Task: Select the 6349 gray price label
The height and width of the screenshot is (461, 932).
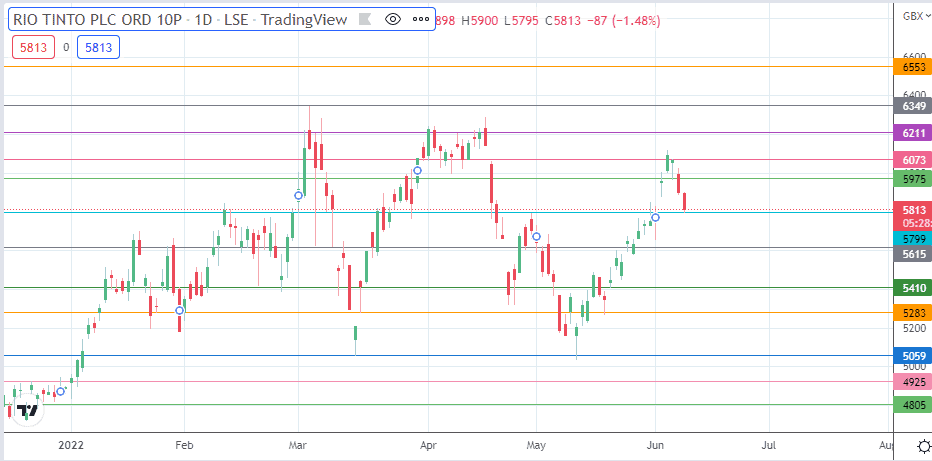Action: pos(912,106)
